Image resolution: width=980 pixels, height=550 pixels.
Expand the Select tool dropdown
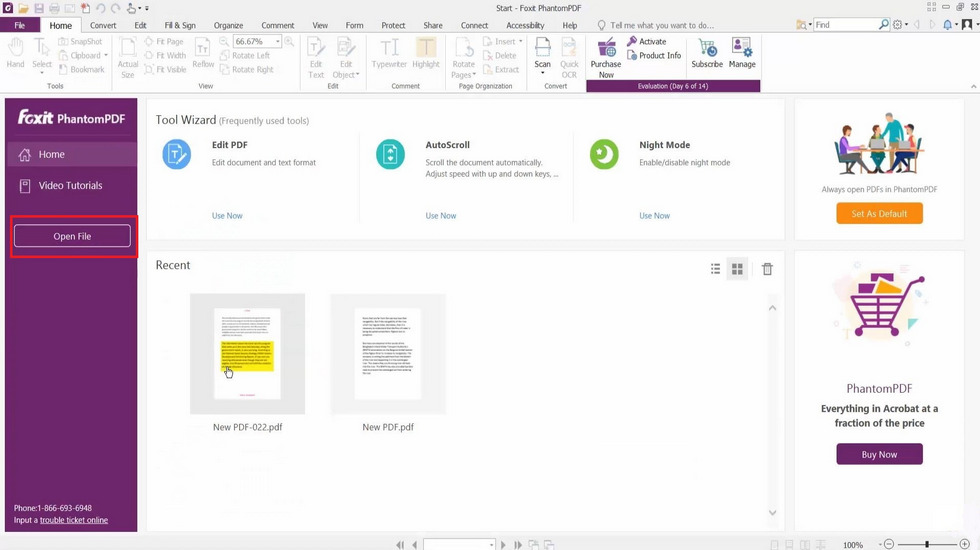tap(42, 73)
